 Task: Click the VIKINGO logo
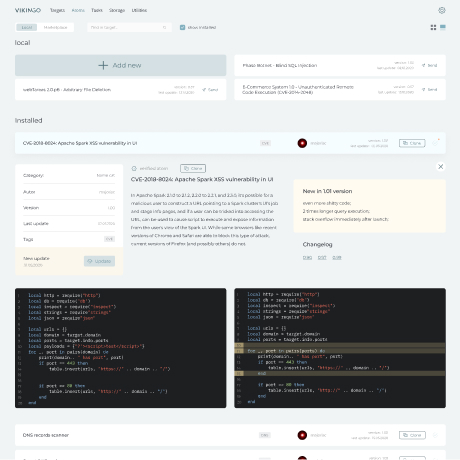click(28, 10)
